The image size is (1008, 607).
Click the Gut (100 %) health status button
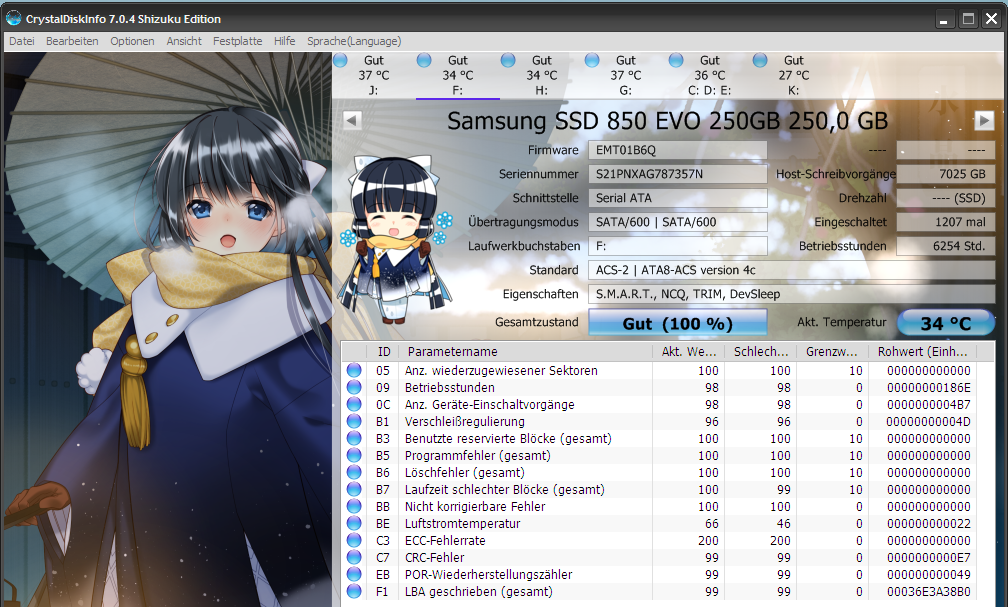point(678,323)
